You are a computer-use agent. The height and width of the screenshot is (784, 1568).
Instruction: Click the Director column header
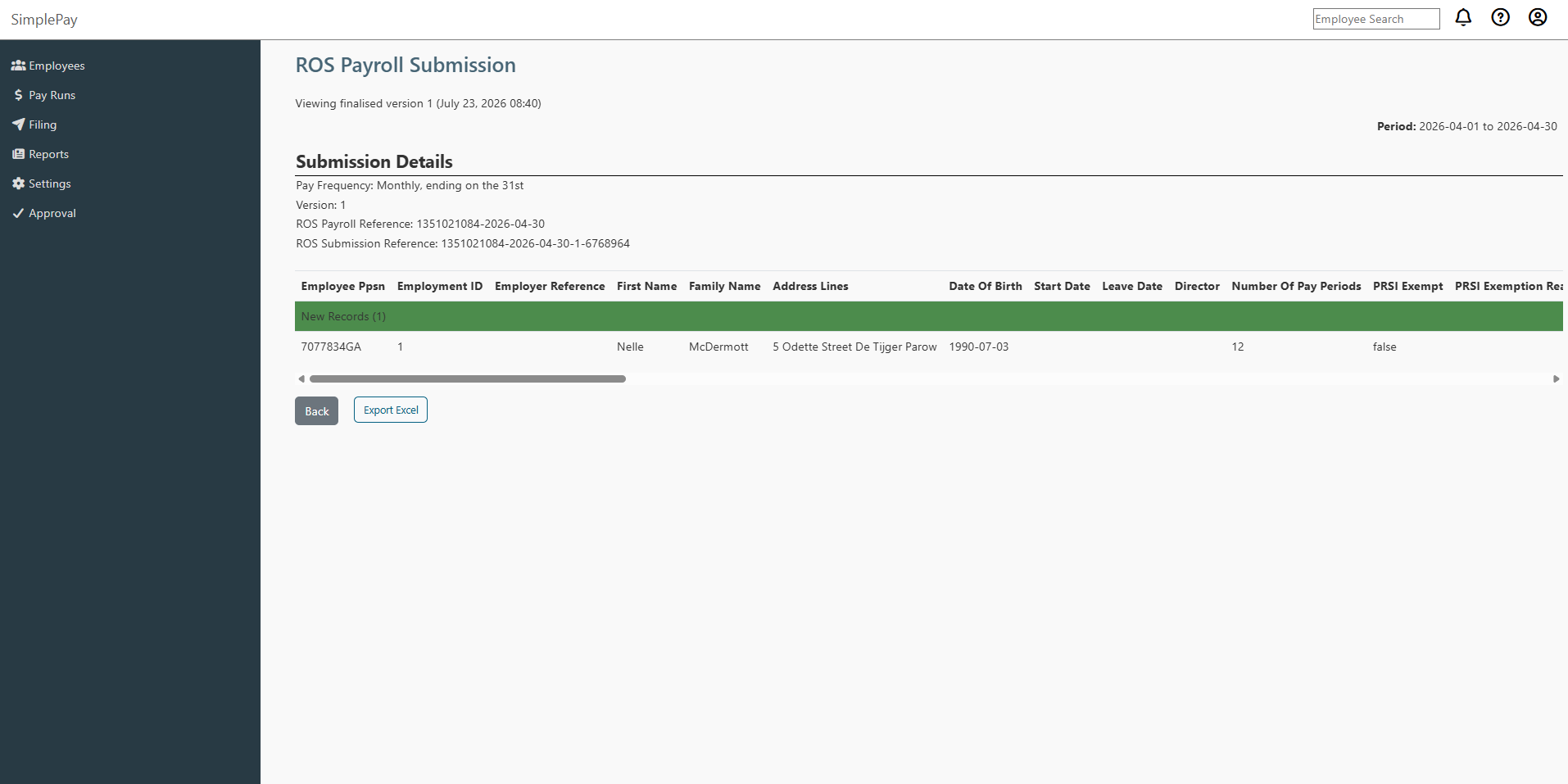tap(1197, 286)
